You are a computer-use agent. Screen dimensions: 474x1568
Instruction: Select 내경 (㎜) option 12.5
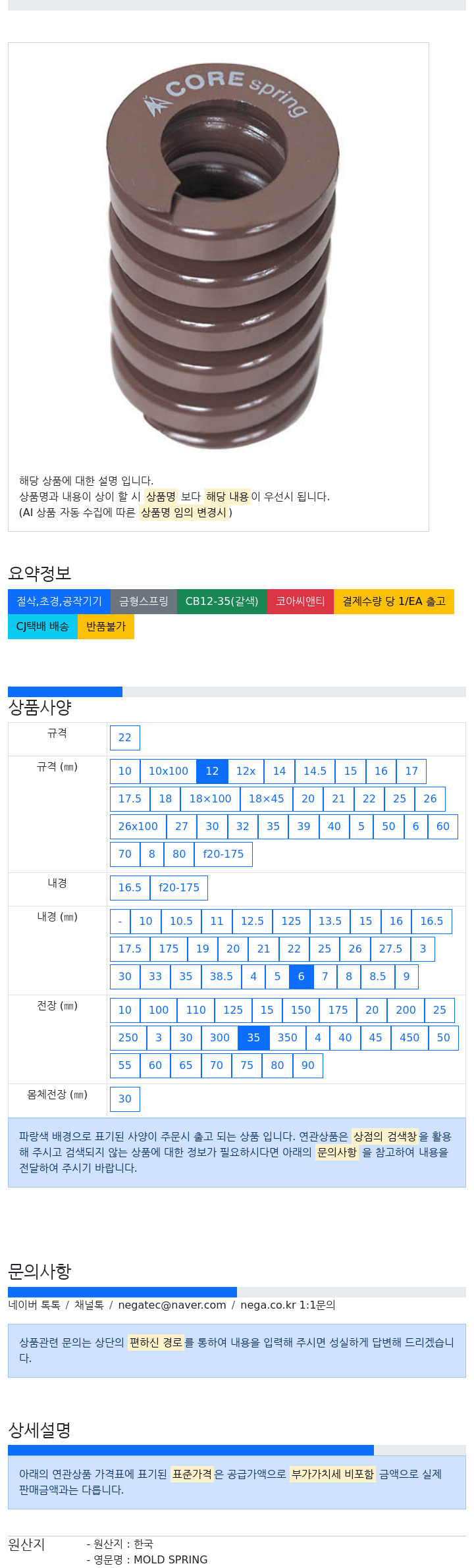[x=252, y=921]
